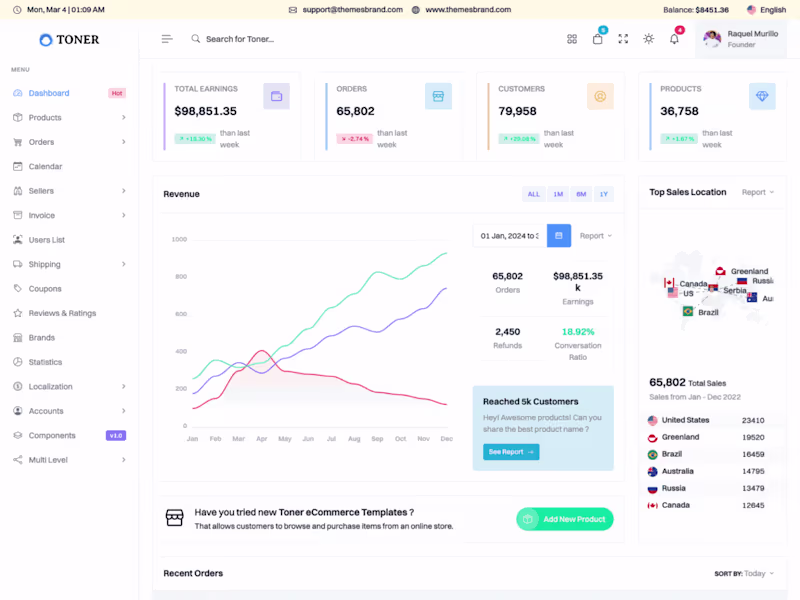Click the support@themesbrand.com email link
The width and height of the screenshot is (800, 600).
point(353,10)
